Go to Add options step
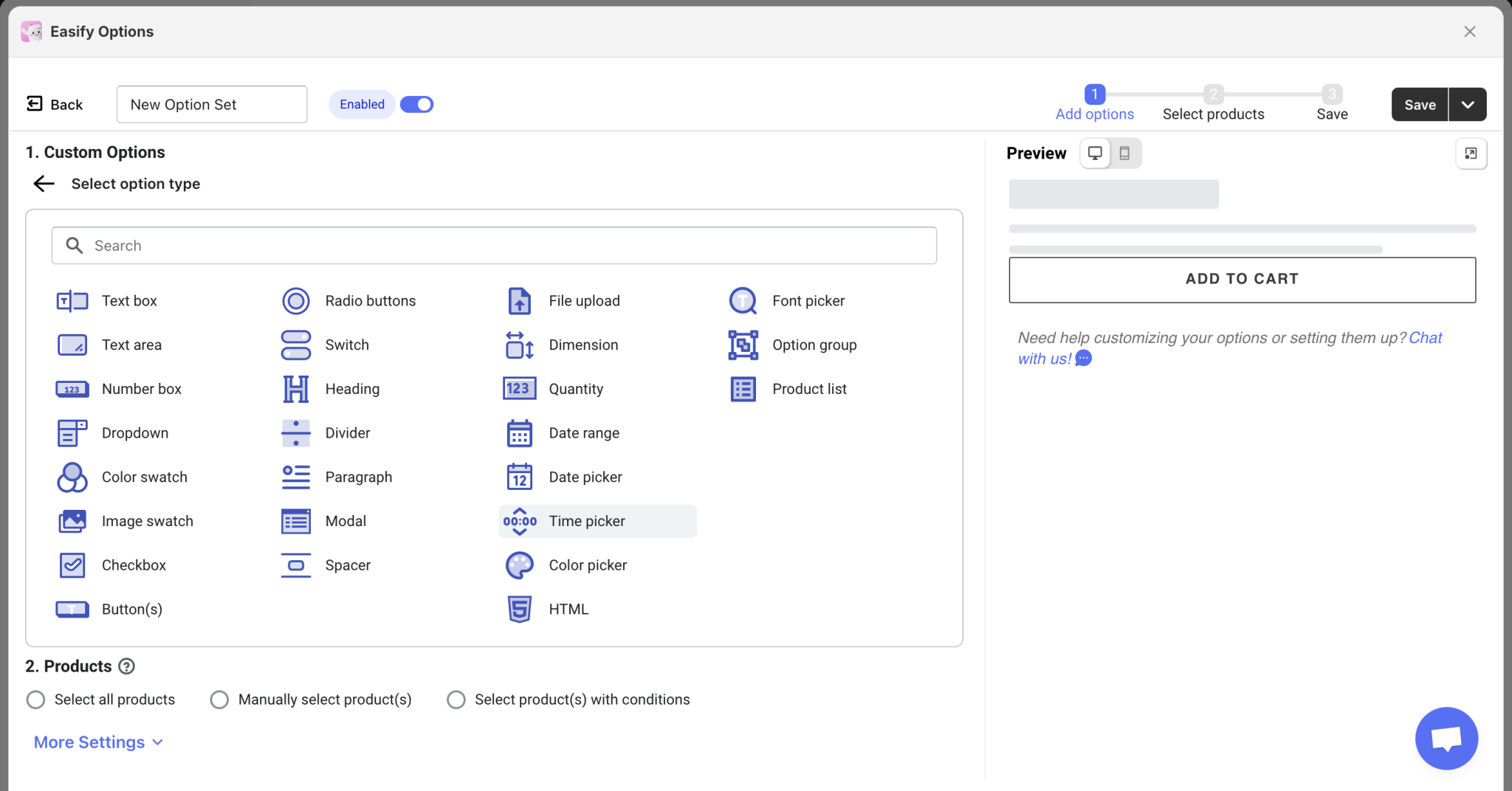Image resolution: width=1512 pixels, height=791 pixels. (1095, 103)
